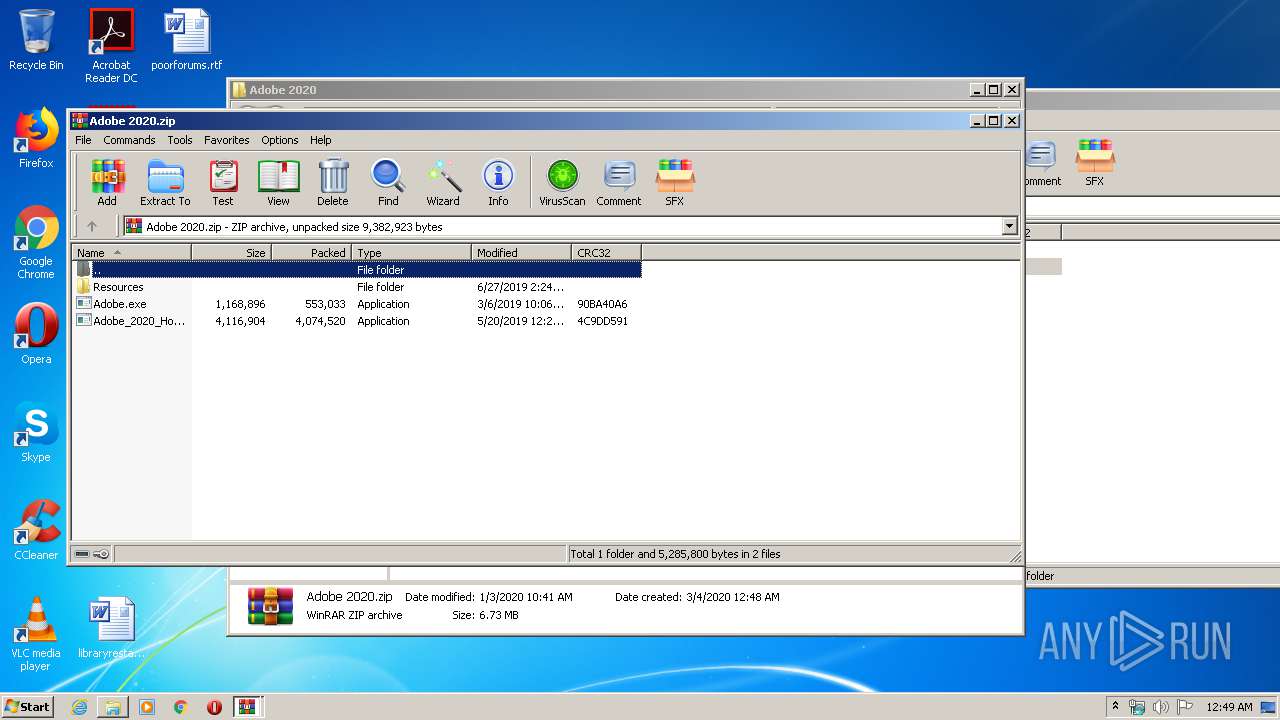Open Opera from the taskbar

click(x=214, y=707)
